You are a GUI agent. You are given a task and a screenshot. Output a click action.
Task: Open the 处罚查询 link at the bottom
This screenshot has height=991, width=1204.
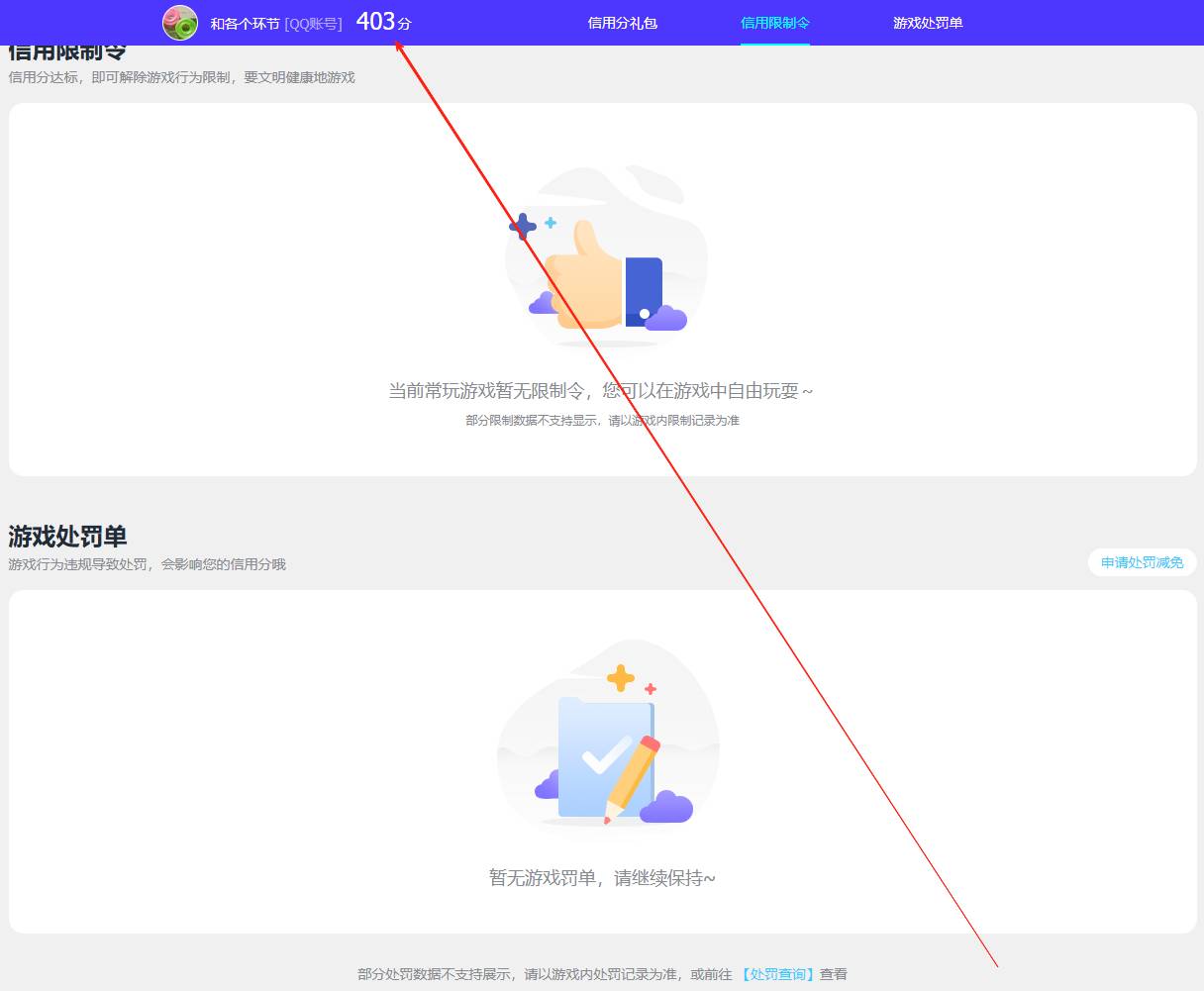(777, 973)
